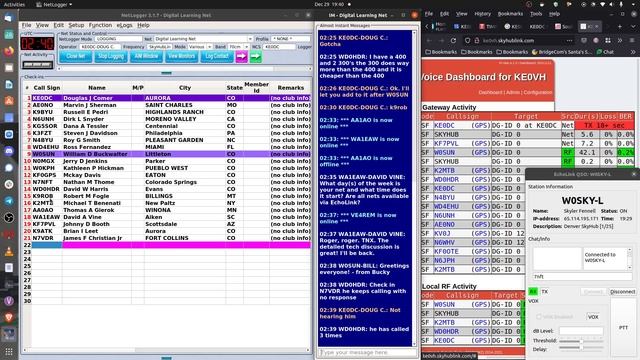Open the LibreOffice Writer icon in dock
This screenshot has width=640, height=360.
click(9, 84)
